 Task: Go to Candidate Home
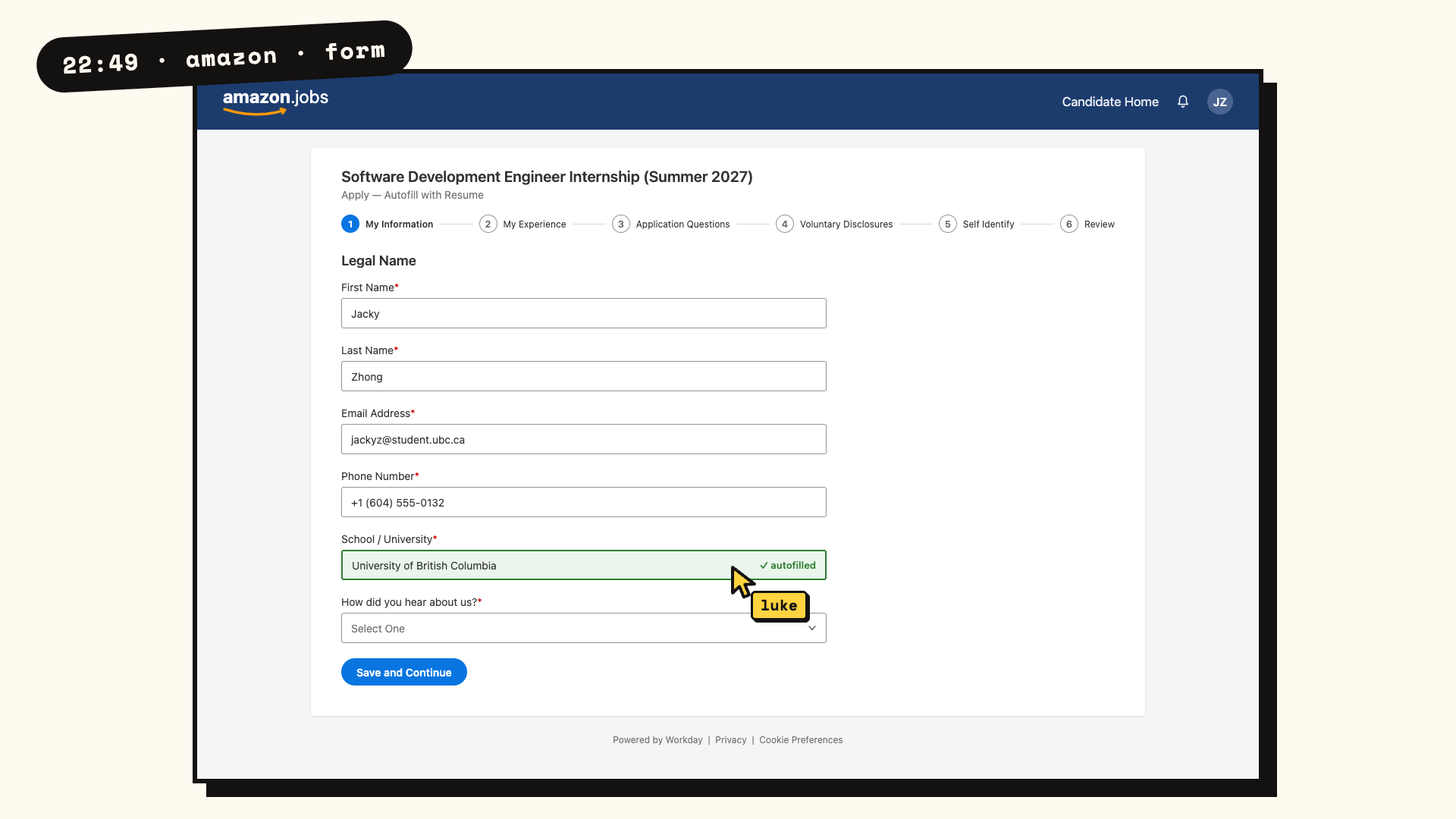[x=1110, y=102]
